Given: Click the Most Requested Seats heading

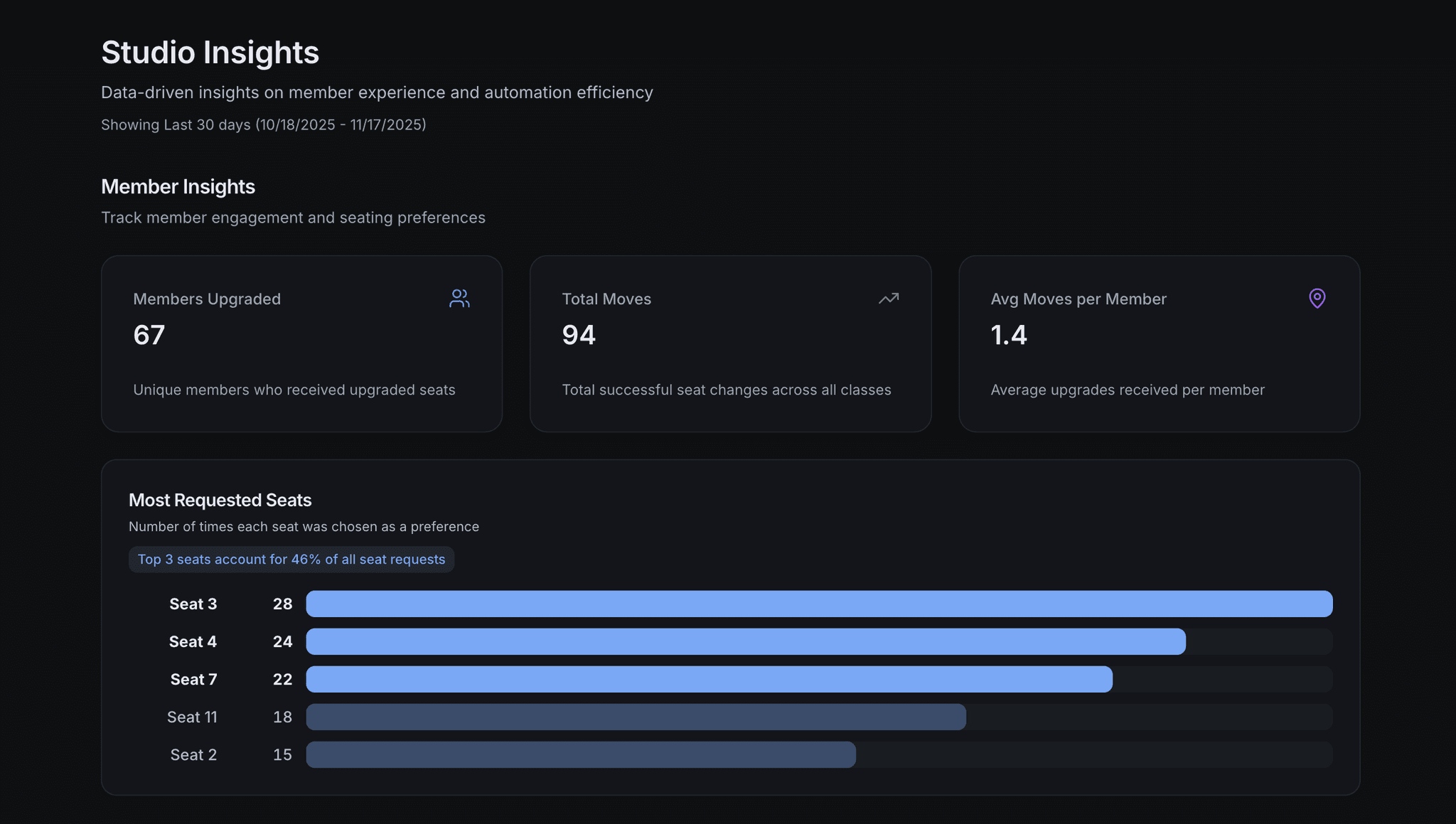Looking at the screenshot, I should coord(220,500).
